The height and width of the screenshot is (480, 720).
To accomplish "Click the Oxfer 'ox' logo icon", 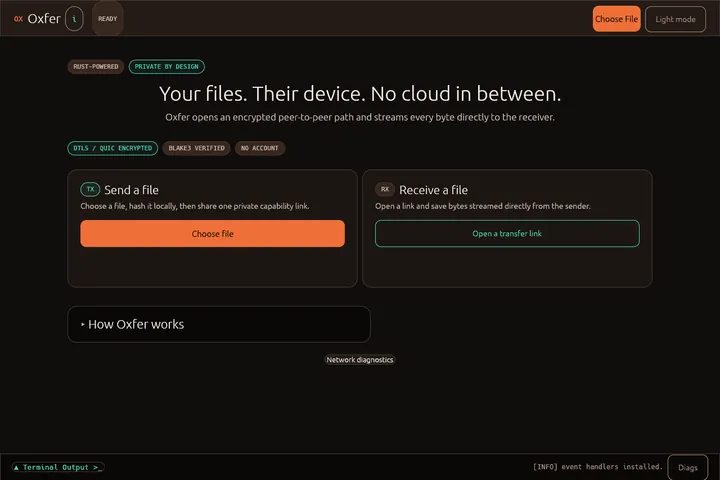I will 18,19.
